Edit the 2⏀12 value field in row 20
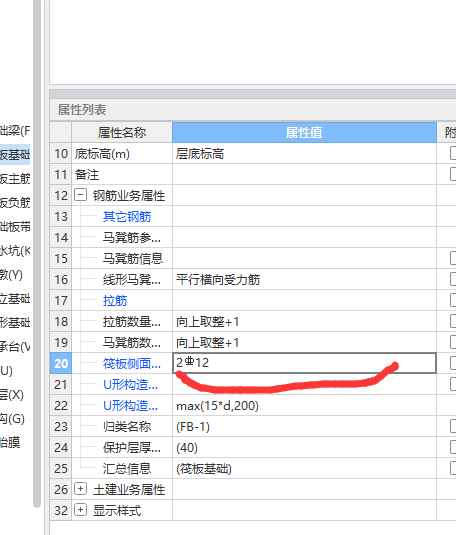Viewport: 456px width, 535px height. [304, 363]
